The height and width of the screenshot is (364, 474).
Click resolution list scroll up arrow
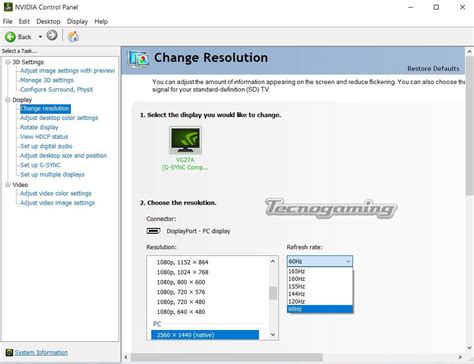click(273, 261)
